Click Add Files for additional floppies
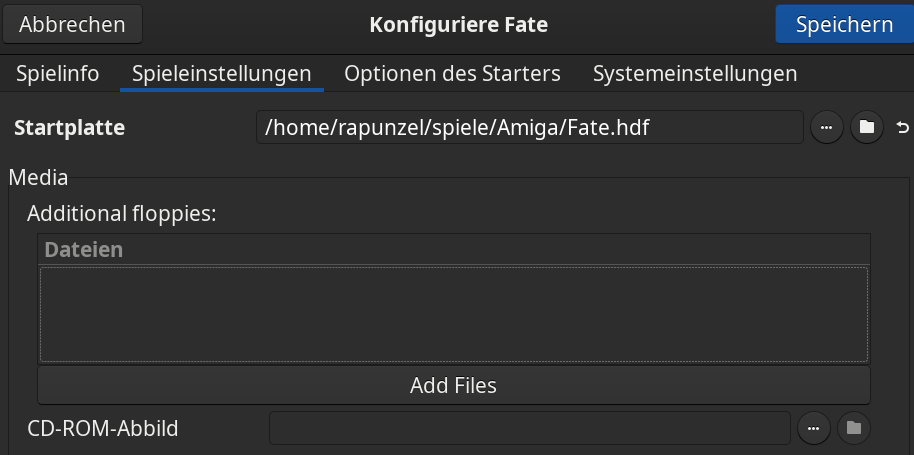Image resolution: width=914 pixels, height=455 pixels. point(454,385)
